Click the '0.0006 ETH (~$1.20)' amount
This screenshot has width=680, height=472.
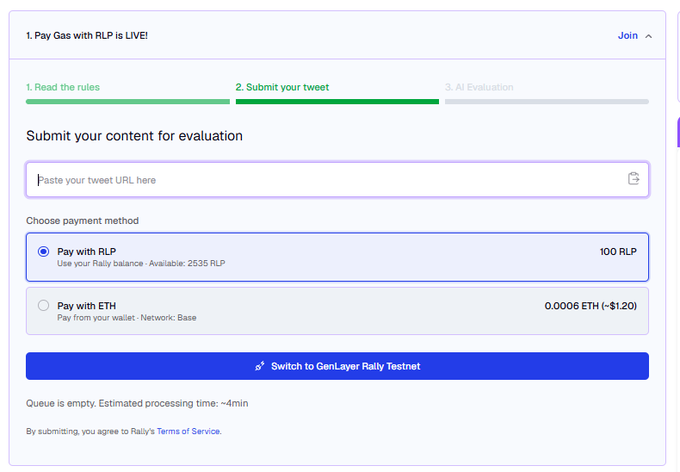coord(591,306)
